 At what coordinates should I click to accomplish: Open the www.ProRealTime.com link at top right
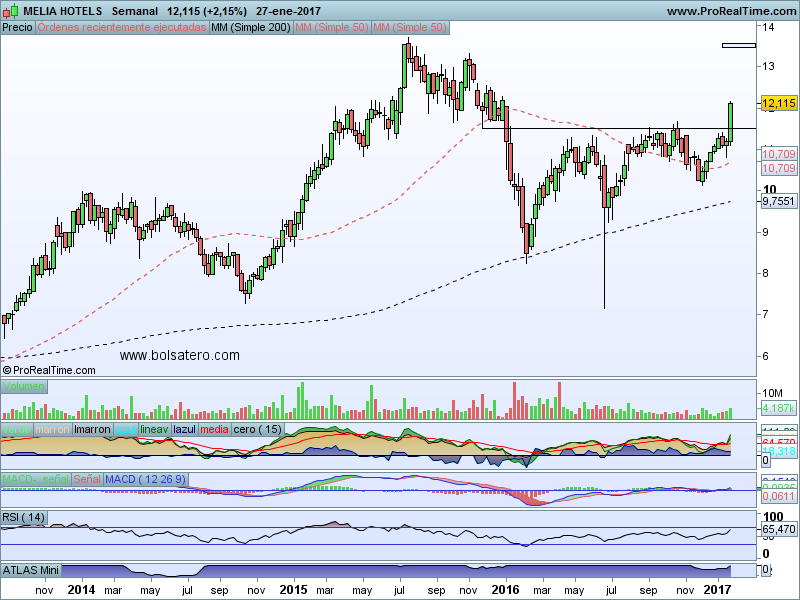click(x=730, y=11)
